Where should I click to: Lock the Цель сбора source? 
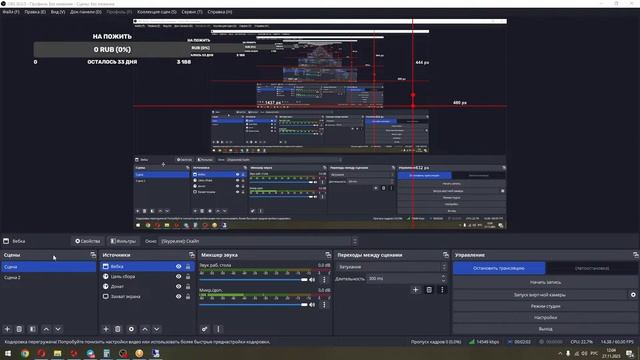click(188, 276)
